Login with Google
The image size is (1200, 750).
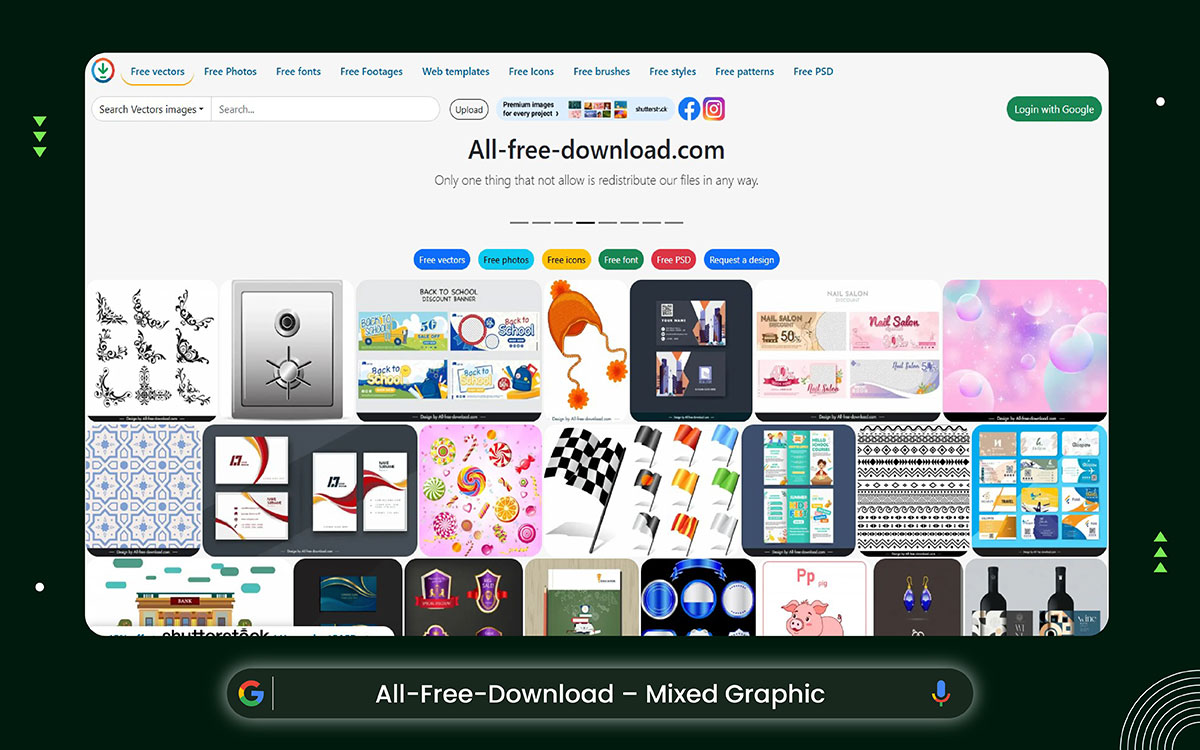pyautogui.click(x=1053, y=109)
